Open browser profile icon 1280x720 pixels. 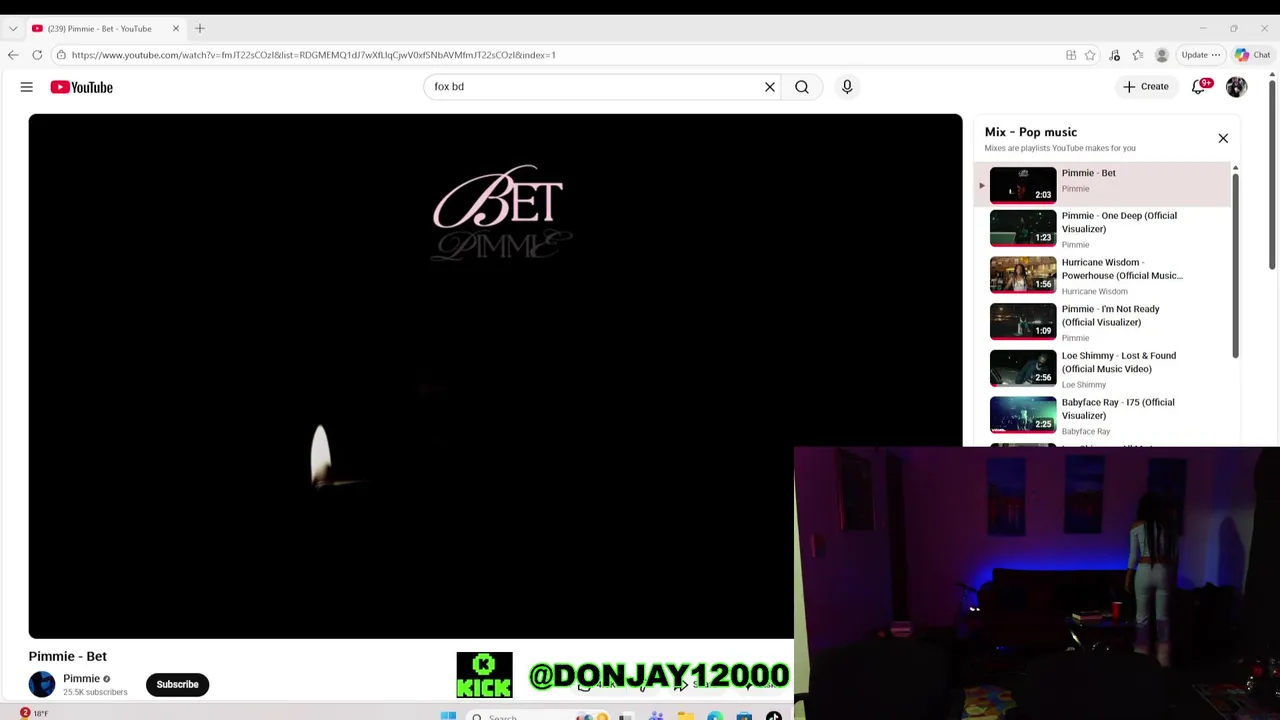tap(1162, 55)
